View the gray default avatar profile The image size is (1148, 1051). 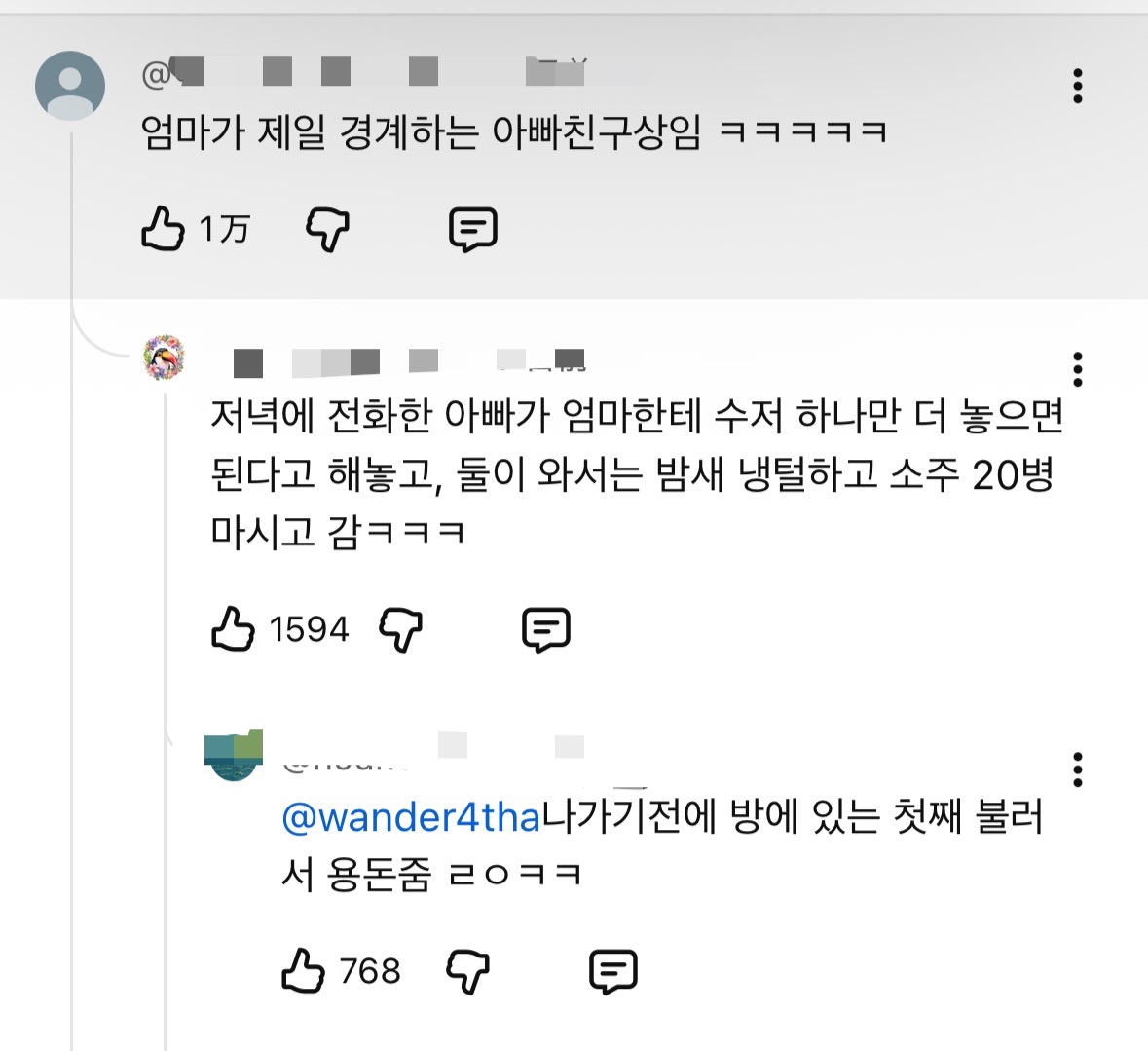[x=70, y=86]
